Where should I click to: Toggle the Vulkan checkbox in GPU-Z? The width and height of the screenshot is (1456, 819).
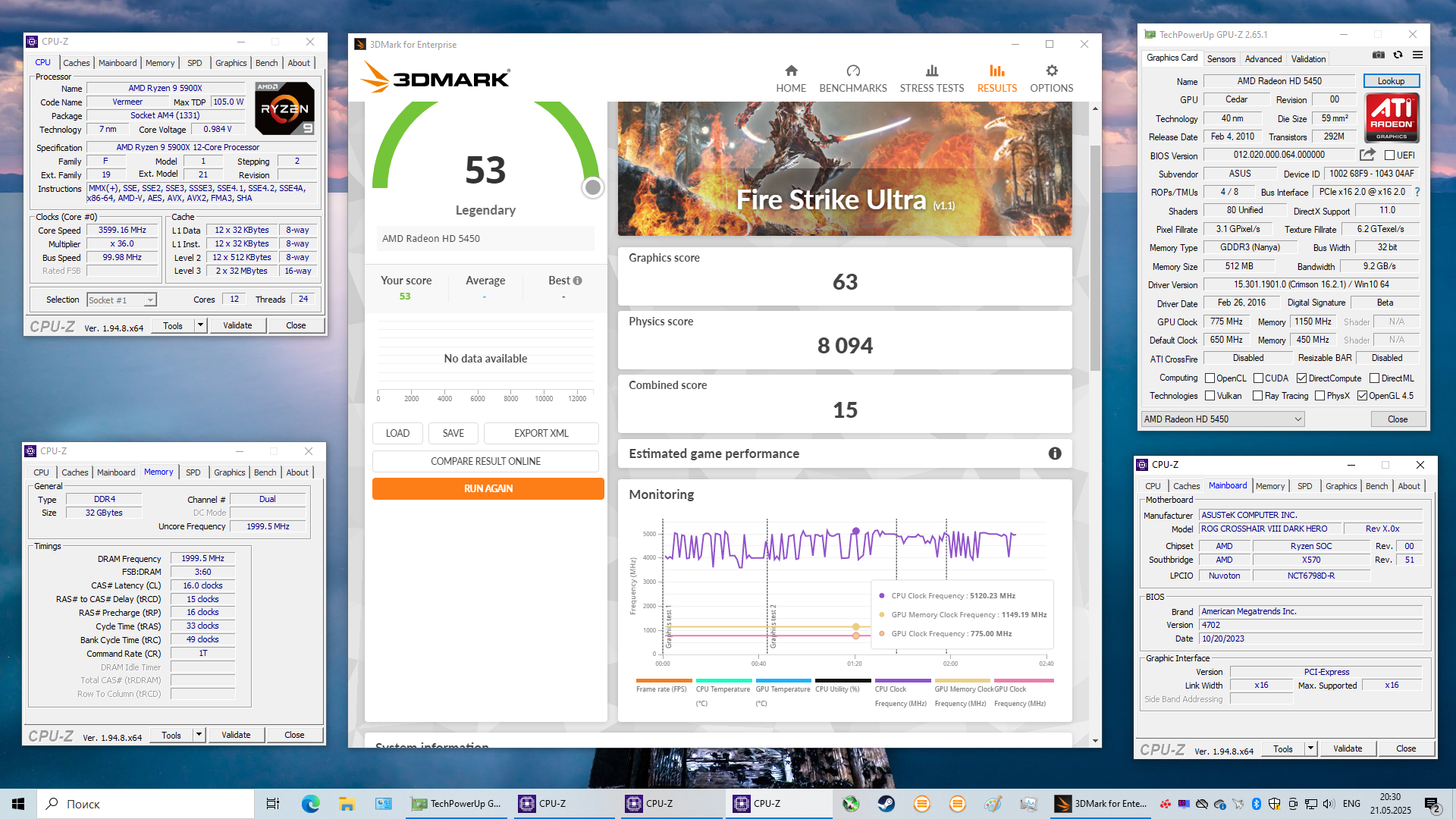point(1210,396)
